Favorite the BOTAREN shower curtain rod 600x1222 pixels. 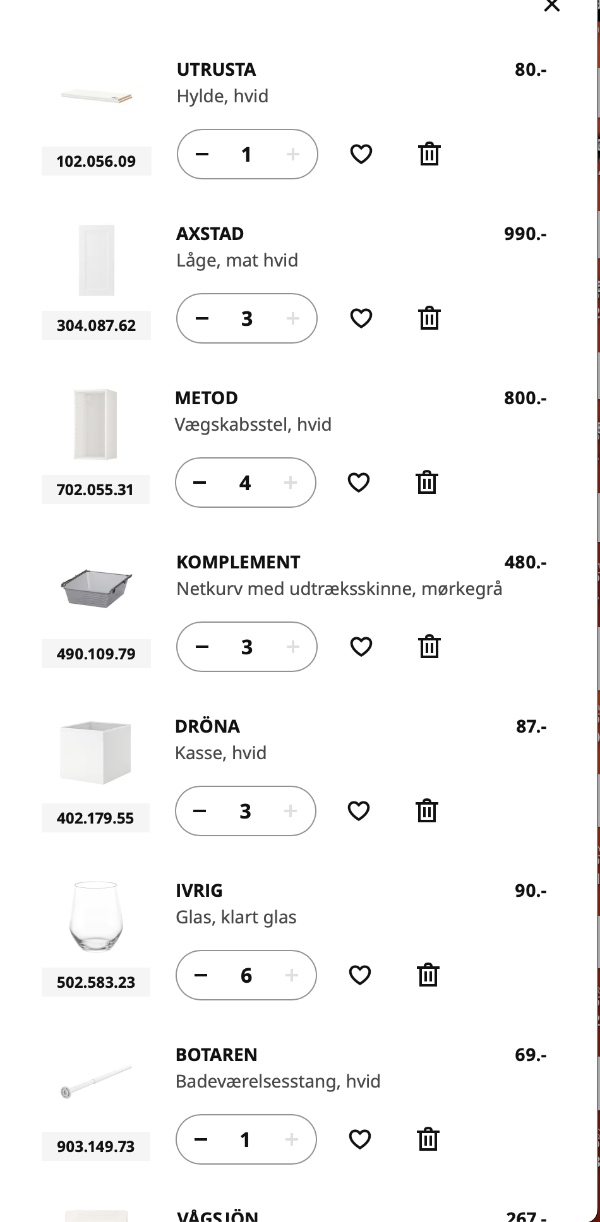[359, 1139]
